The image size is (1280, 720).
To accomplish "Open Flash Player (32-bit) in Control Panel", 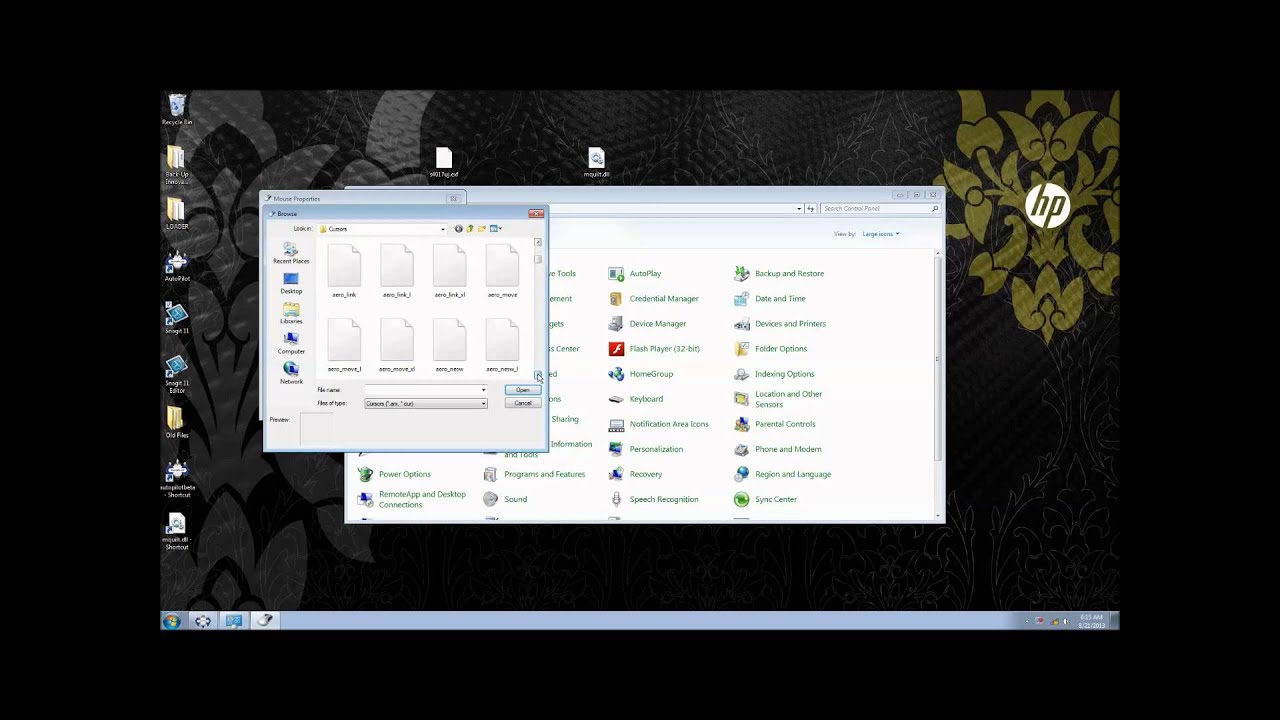I will tap(654, 348).
